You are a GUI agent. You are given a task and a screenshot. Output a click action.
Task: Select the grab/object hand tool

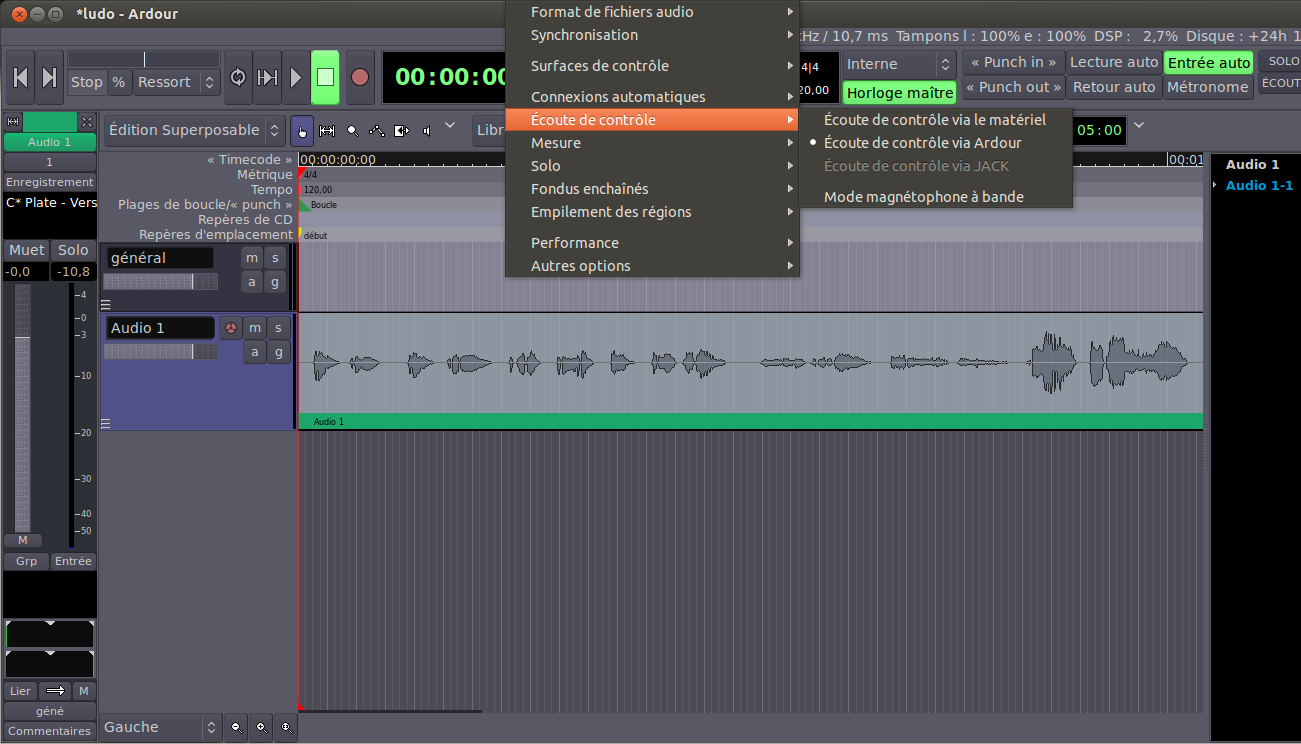(x=301, y=130)
